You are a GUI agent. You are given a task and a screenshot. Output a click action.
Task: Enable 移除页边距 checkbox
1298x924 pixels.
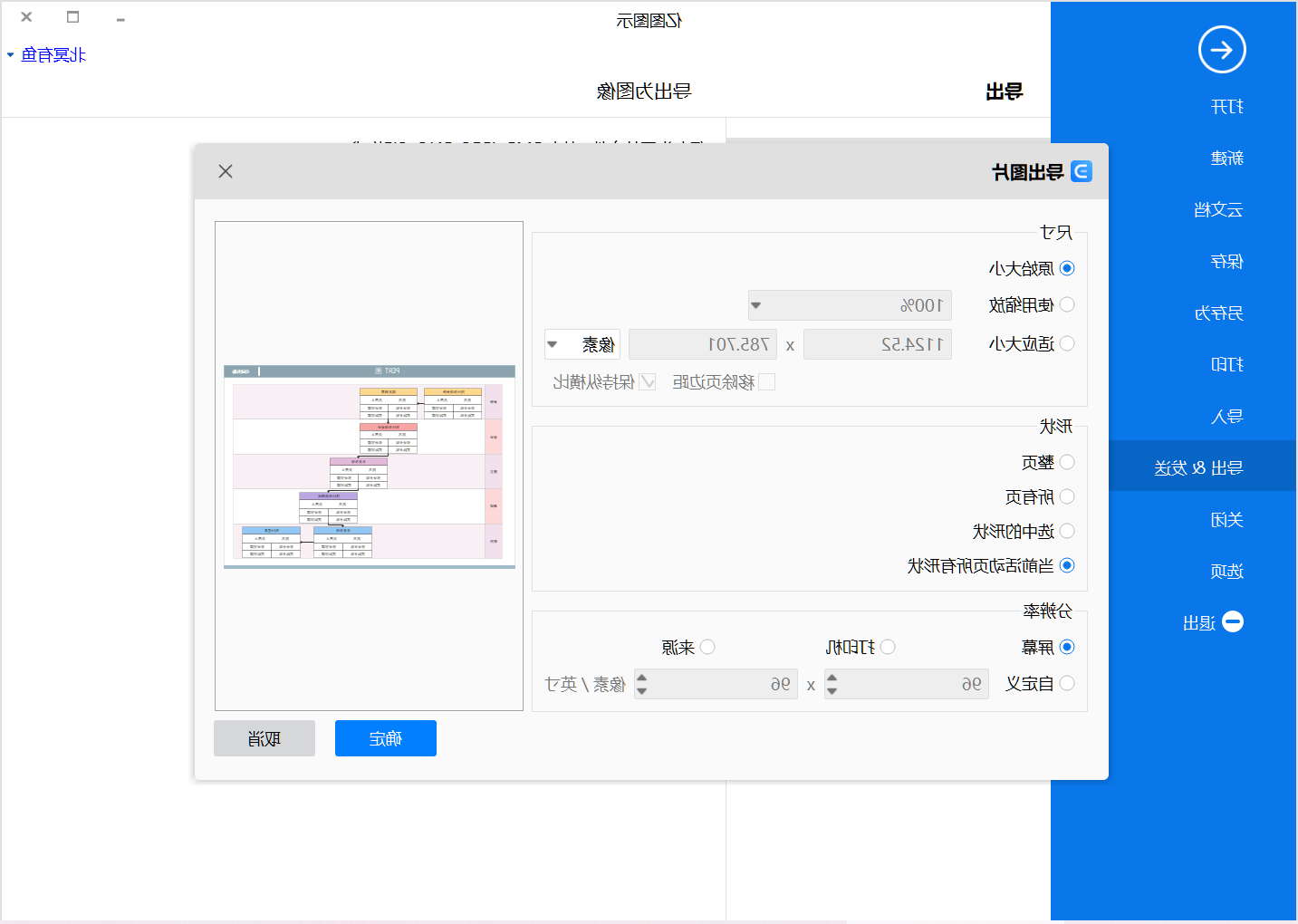(766, 381)
